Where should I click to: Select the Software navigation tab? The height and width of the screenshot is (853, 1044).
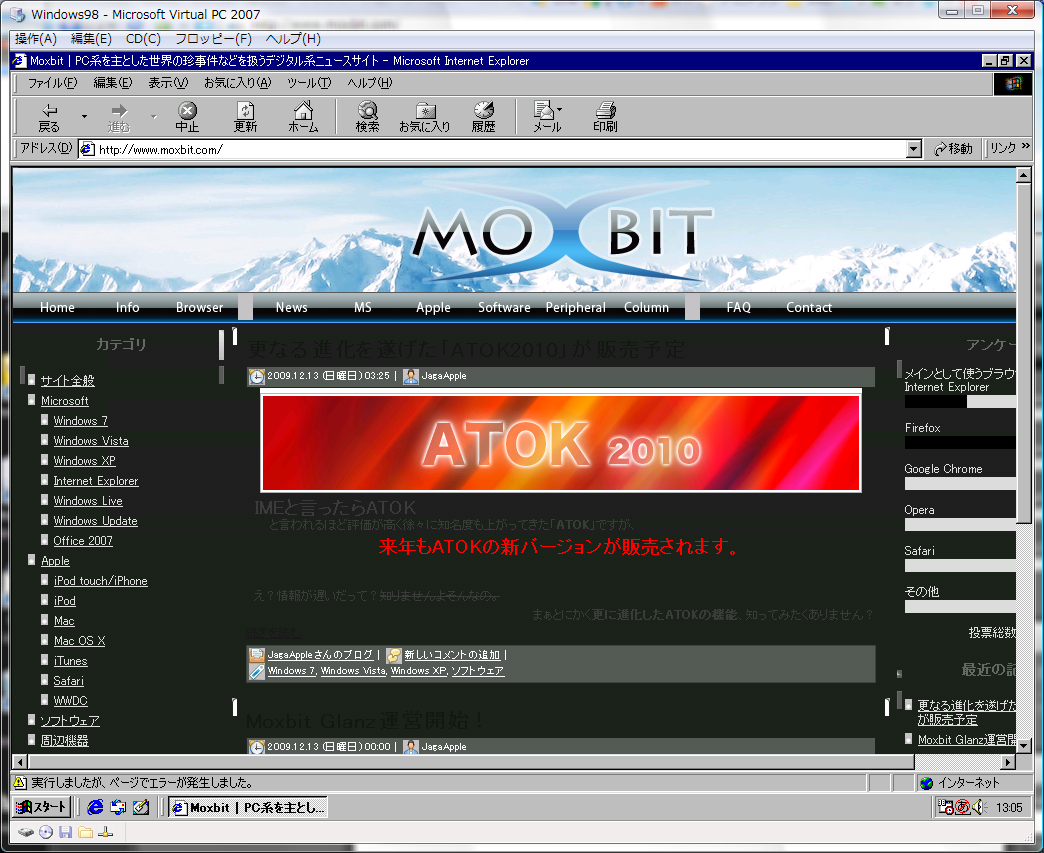click(504, 307)
